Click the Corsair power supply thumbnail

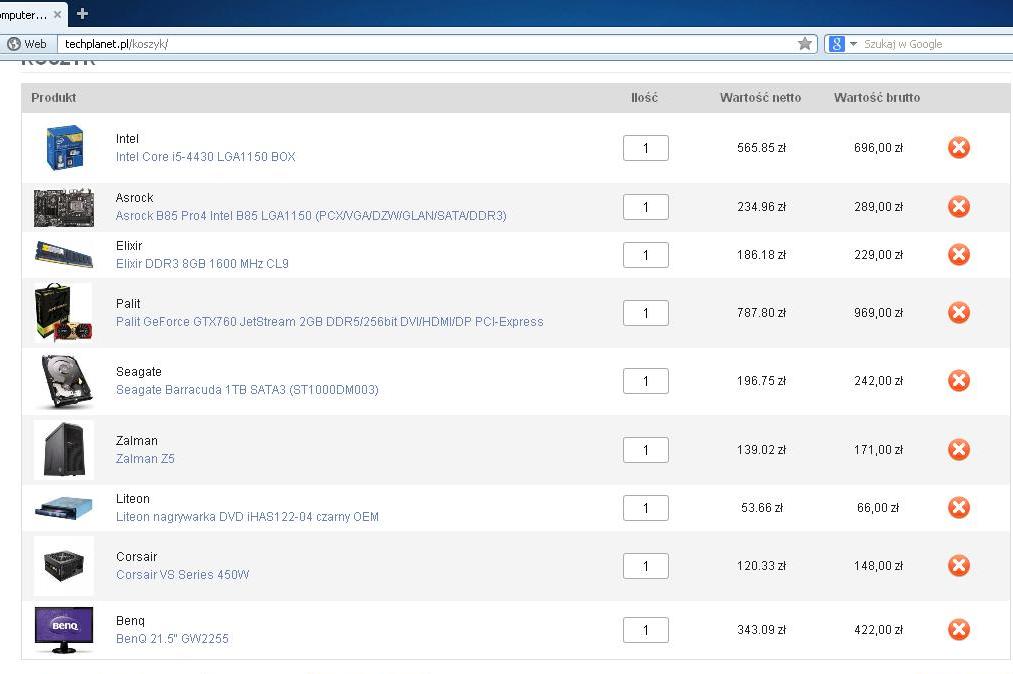[x=64, y=565]
